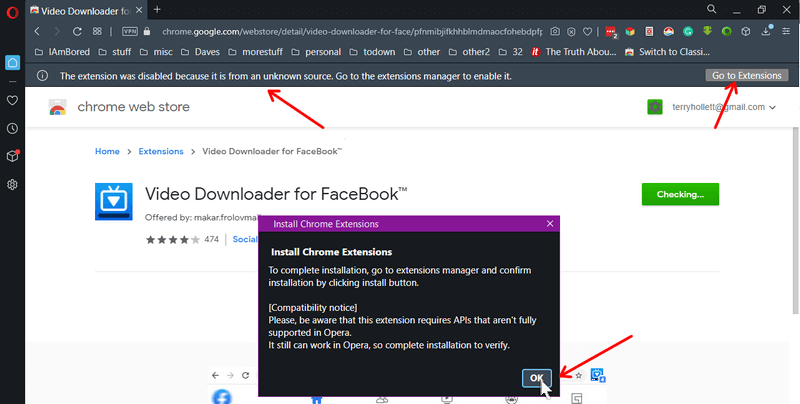The image size is (800, 404).
Task: Click OK in the install dialog
Action: (x=536, y=378)
